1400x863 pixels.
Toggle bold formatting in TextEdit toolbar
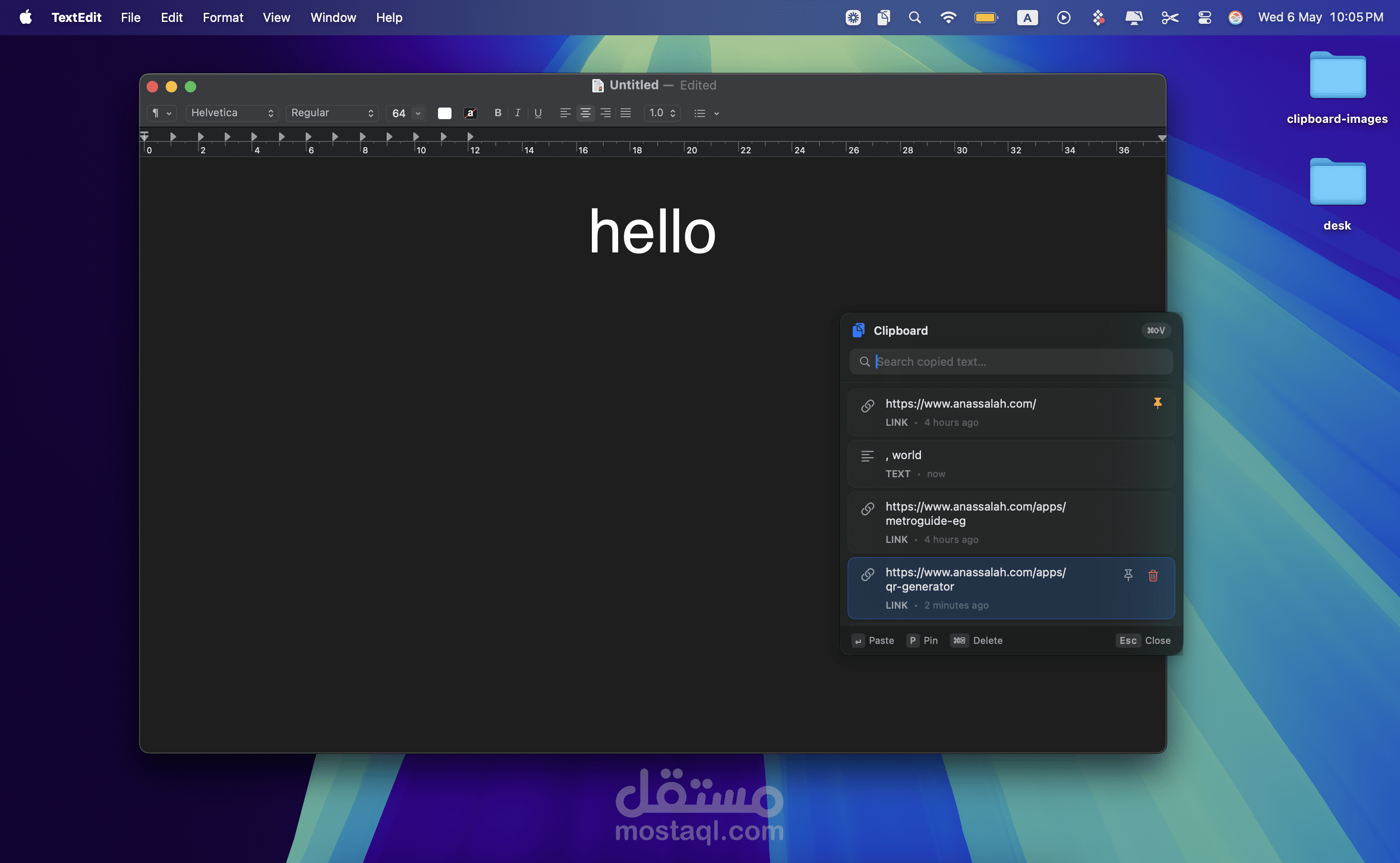[x=498, y=113]
